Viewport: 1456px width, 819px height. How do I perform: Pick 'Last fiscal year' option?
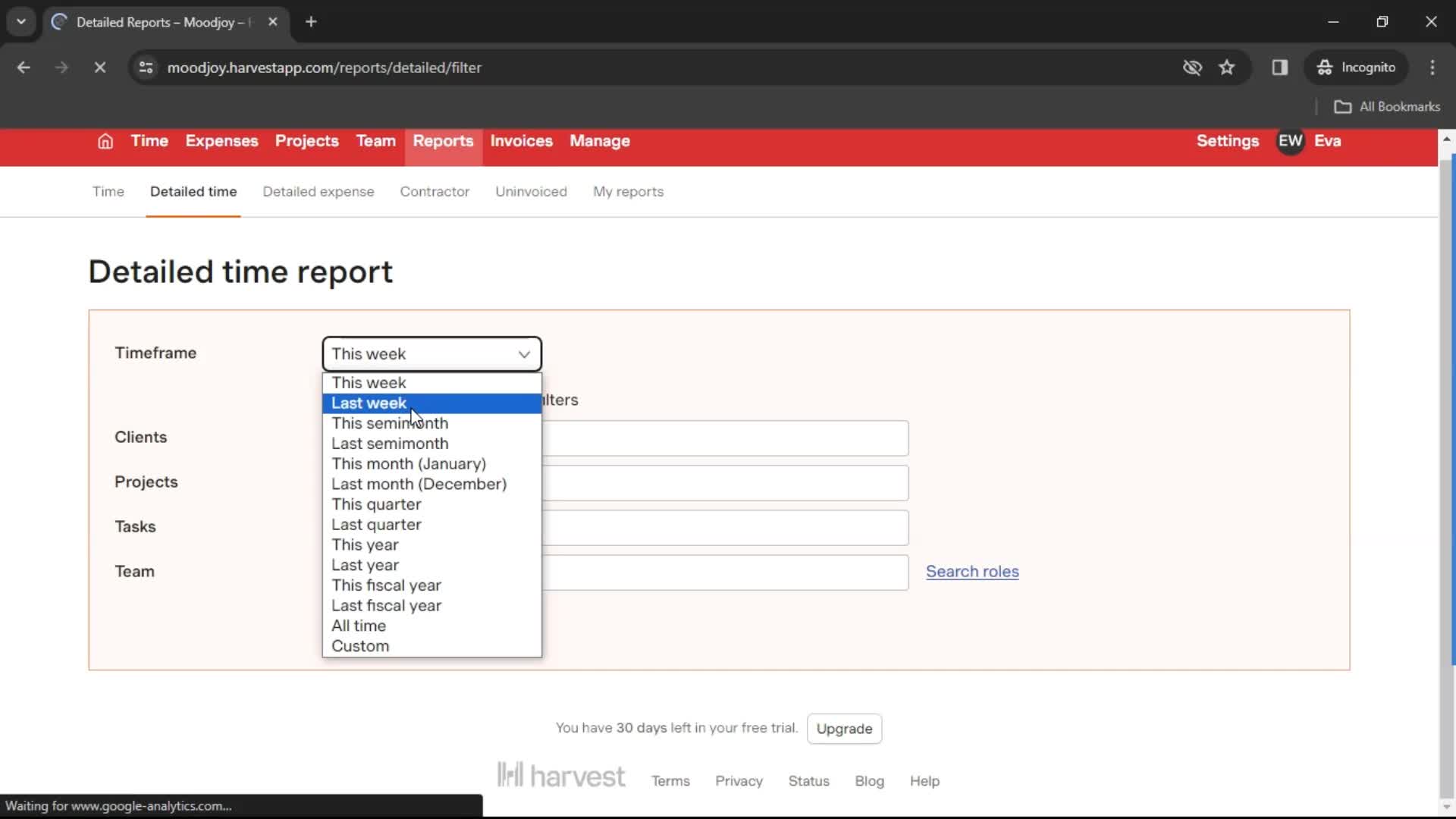[x=431, y=606]
